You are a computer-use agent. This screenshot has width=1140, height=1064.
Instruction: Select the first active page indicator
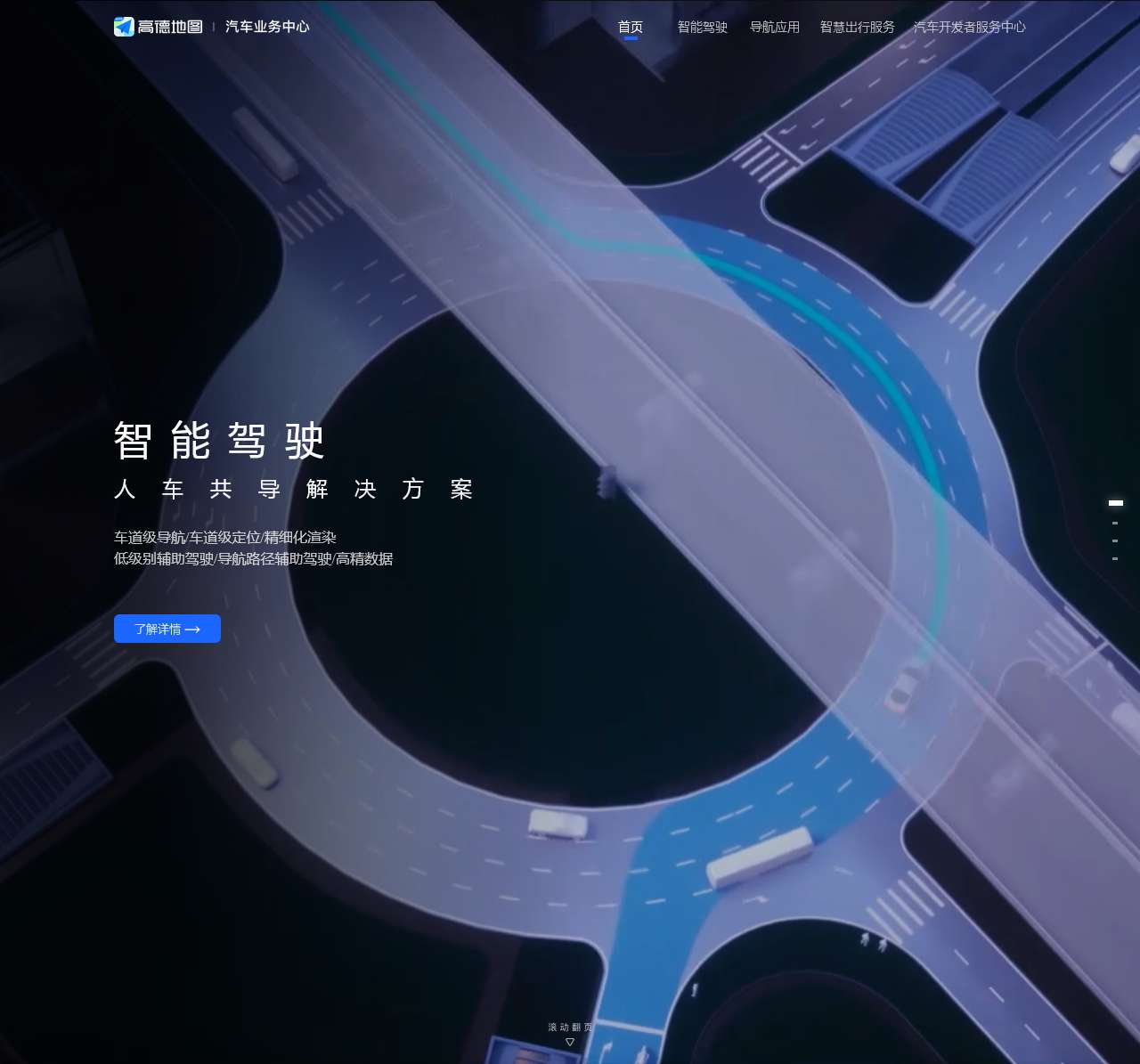pos(1115,503)
